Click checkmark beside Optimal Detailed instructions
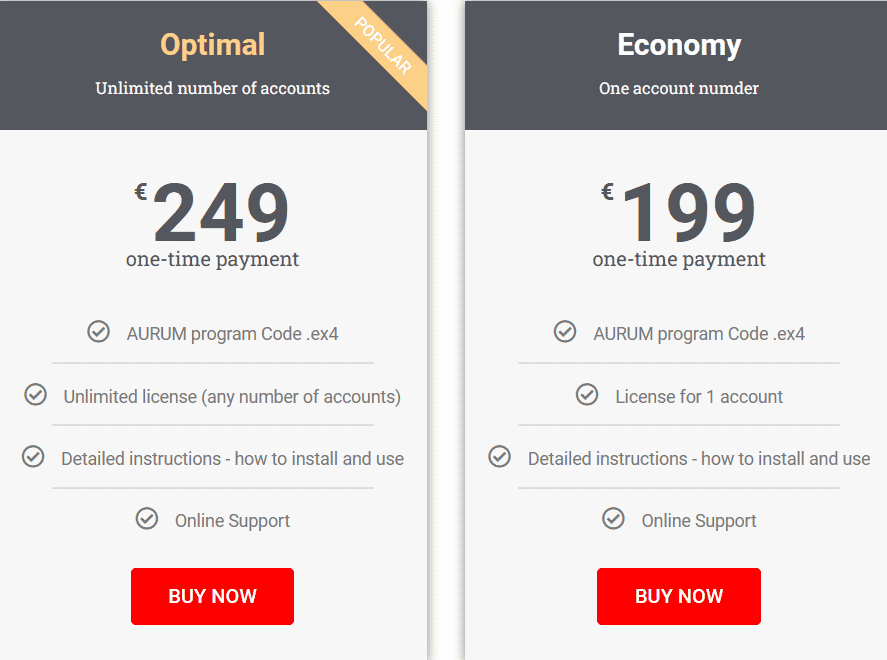Image resolution: width=887 pixels, height=660 pixels. tap(33, 456)
